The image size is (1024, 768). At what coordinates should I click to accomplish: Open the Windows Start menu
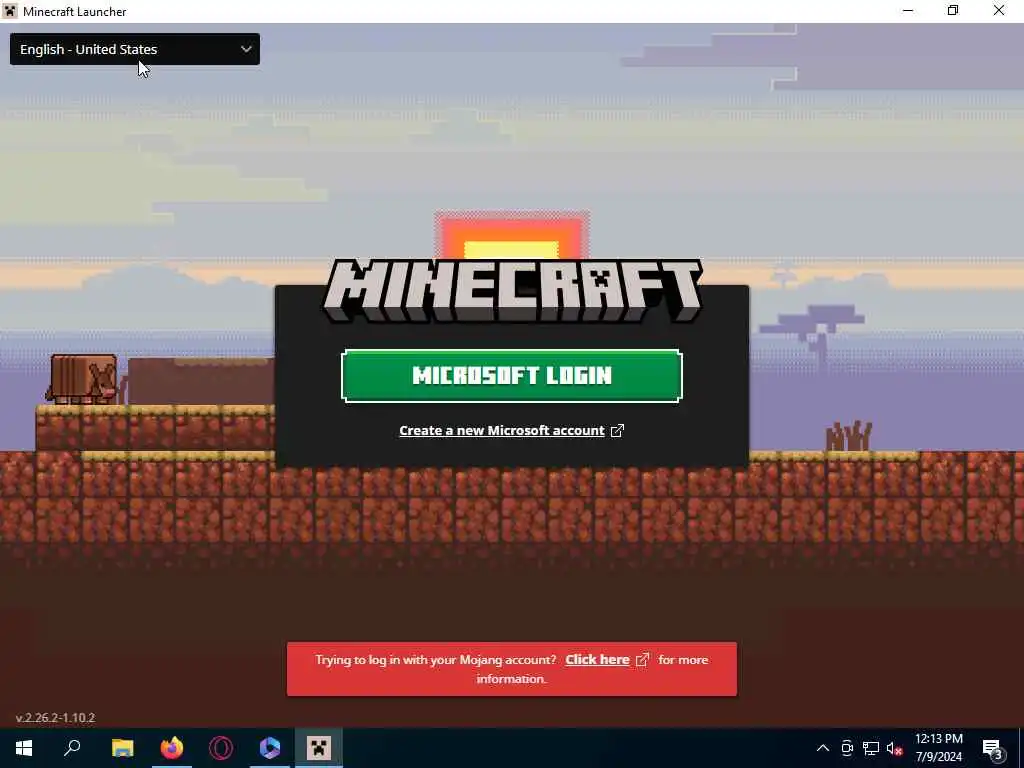[x=24, y=748]
